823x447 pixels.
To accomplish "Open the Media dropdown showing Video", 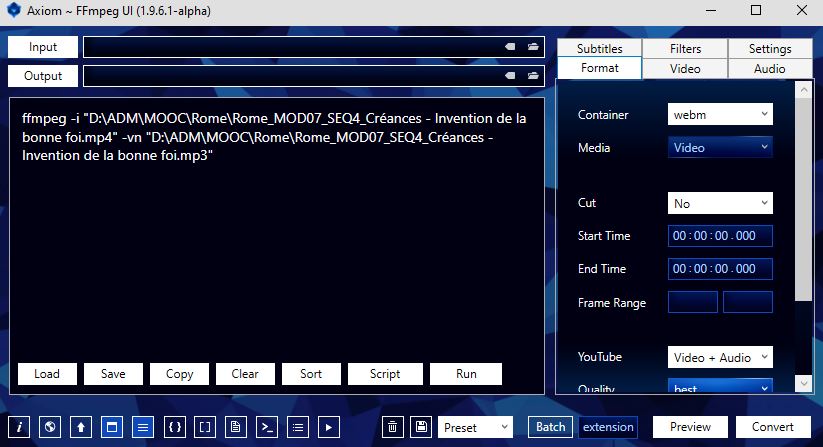I will (720, 147).
